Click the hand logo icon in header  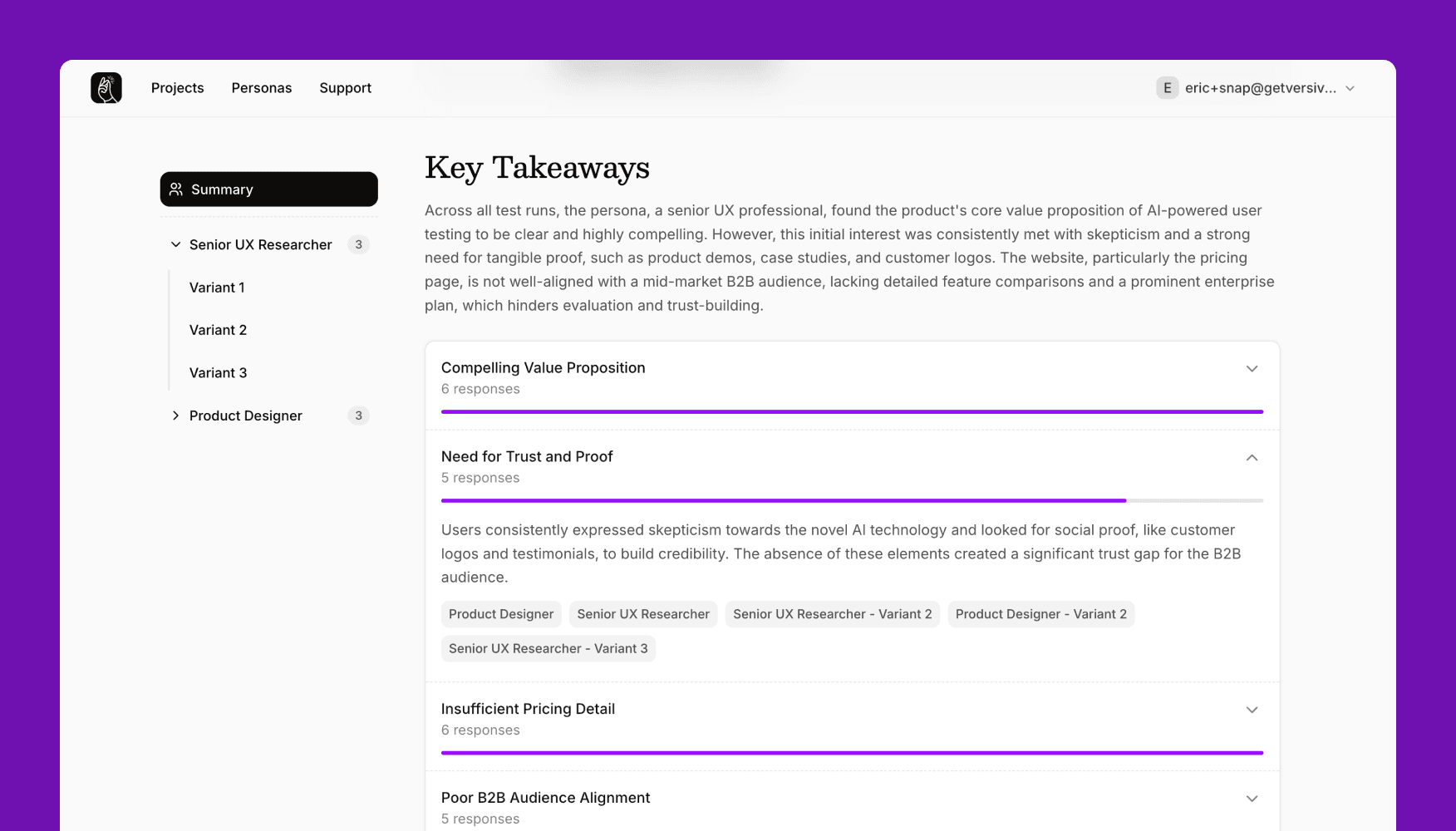[106, 88]
